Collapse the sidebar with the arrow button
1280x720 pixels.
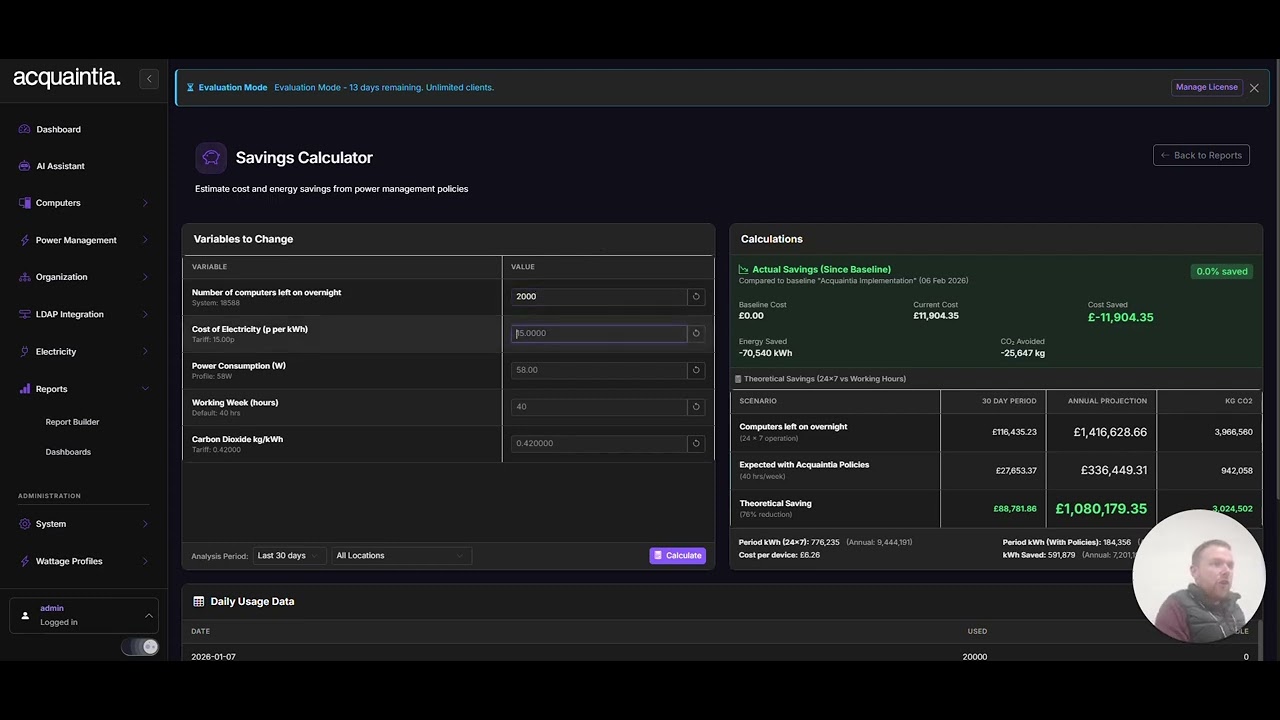click(149, 79)
